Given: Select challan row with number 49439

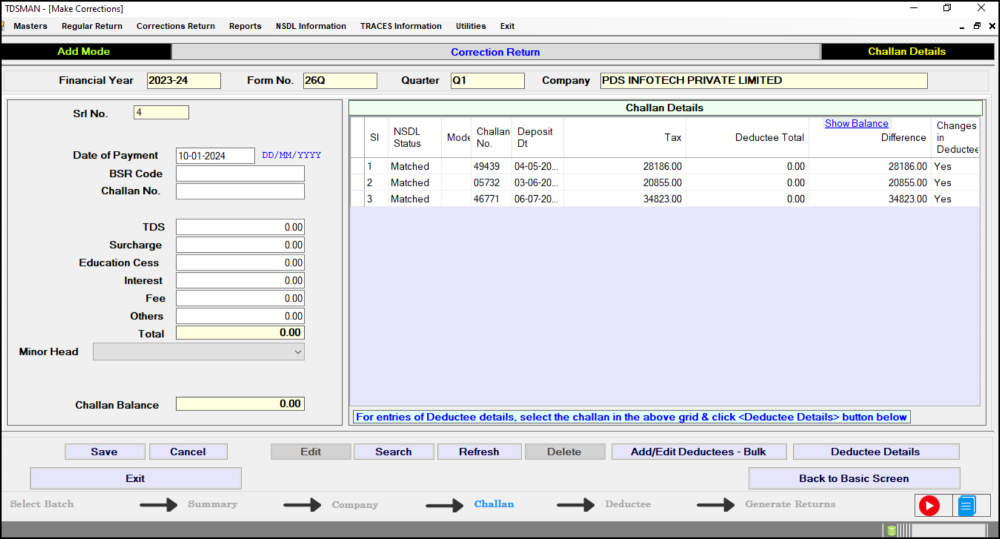Looking at the screenshot, I should 665,166.
